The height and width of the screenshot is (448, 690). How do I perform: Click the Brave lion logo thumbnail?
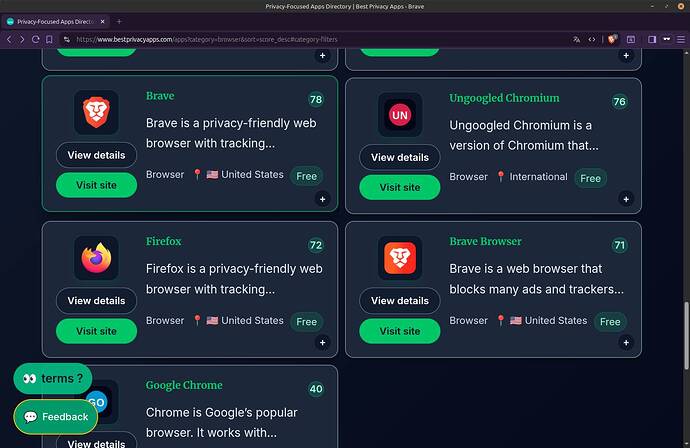point(96,112)
